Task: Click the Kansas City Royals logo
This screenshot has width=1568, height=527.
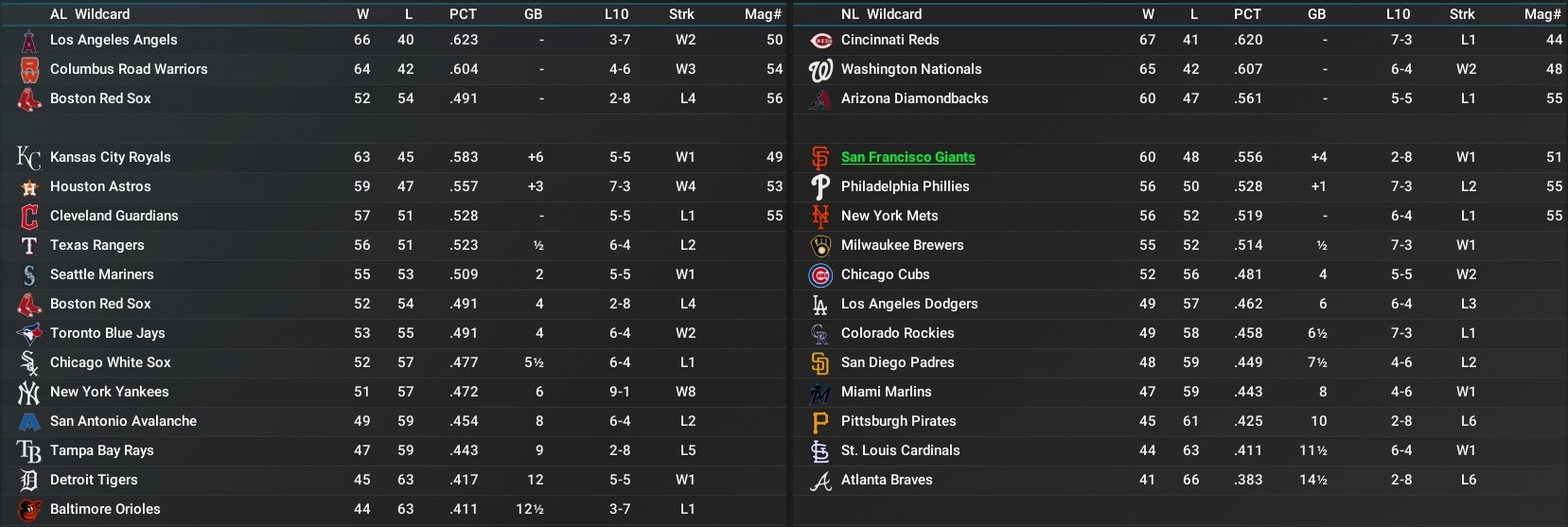Action: [x=29, y=158]
